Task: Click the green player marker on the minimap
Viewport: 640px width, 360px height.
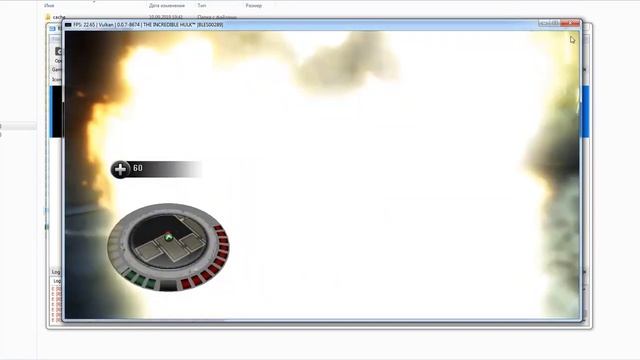Action: pos(169,237)
